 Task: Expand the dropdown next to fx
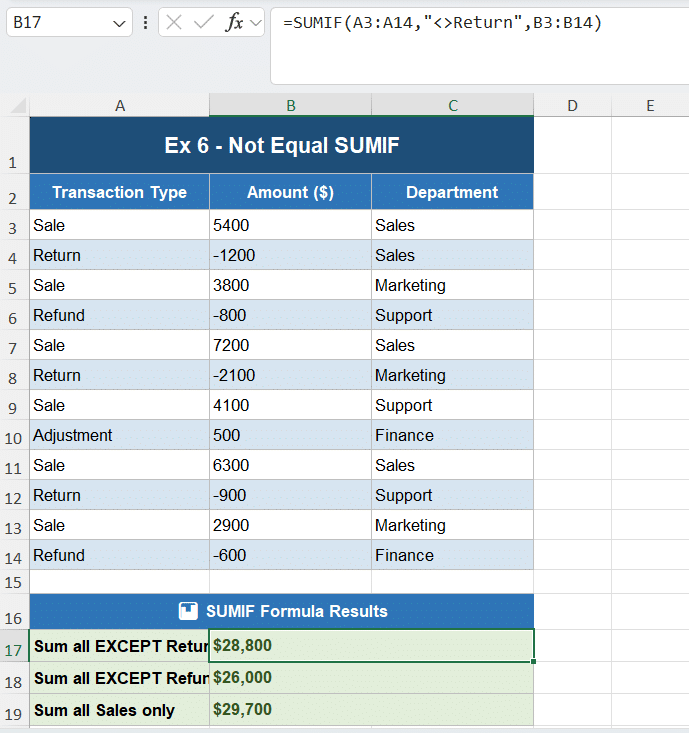[x=256, y=22]
